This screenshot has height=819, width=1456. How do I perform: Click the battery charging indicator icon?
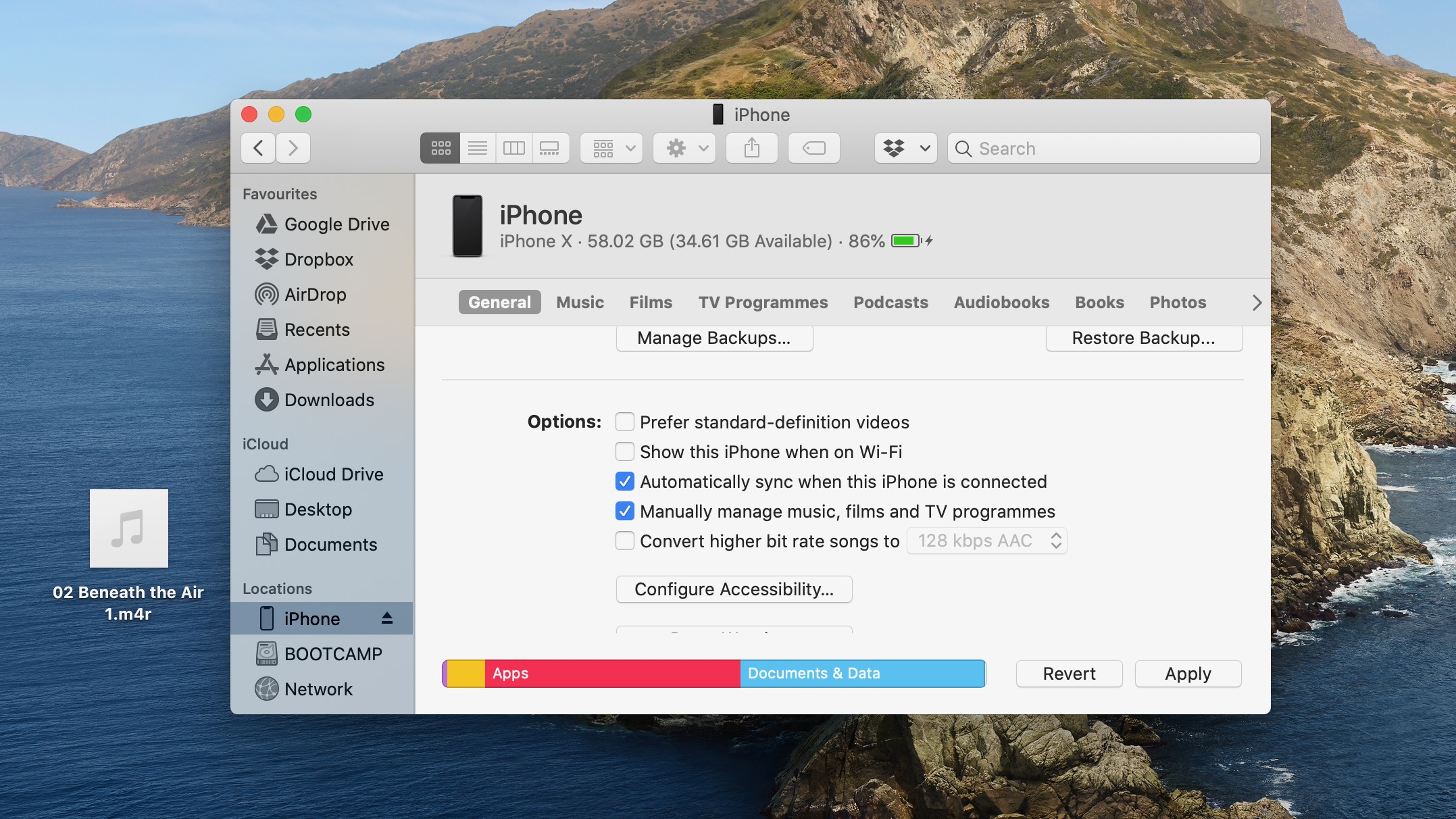pyautogui.click(x=911, y=241)
